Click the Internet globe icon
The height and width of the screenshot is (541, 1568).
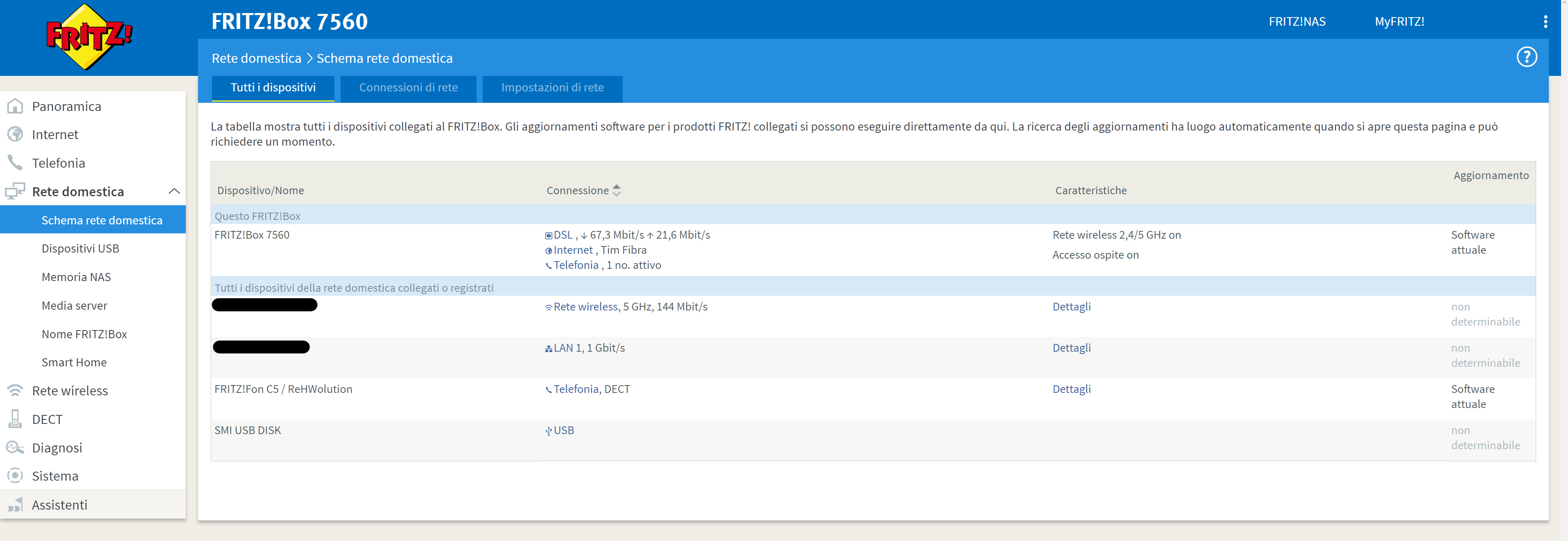(x=15, y=134)
